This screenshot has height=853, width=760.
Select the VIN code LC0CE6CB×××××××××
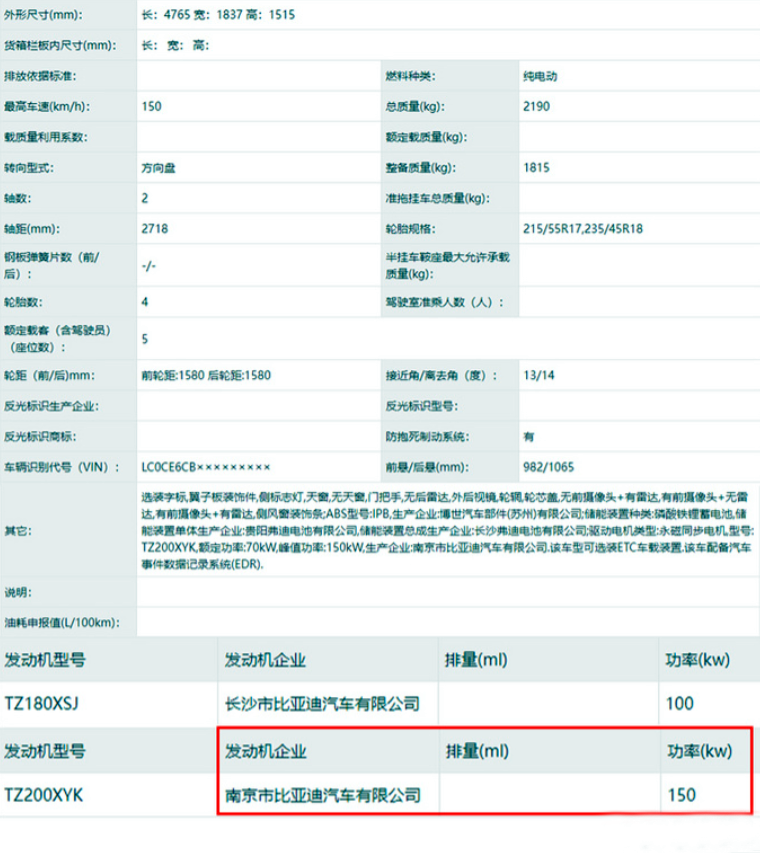tap(207, 466)
